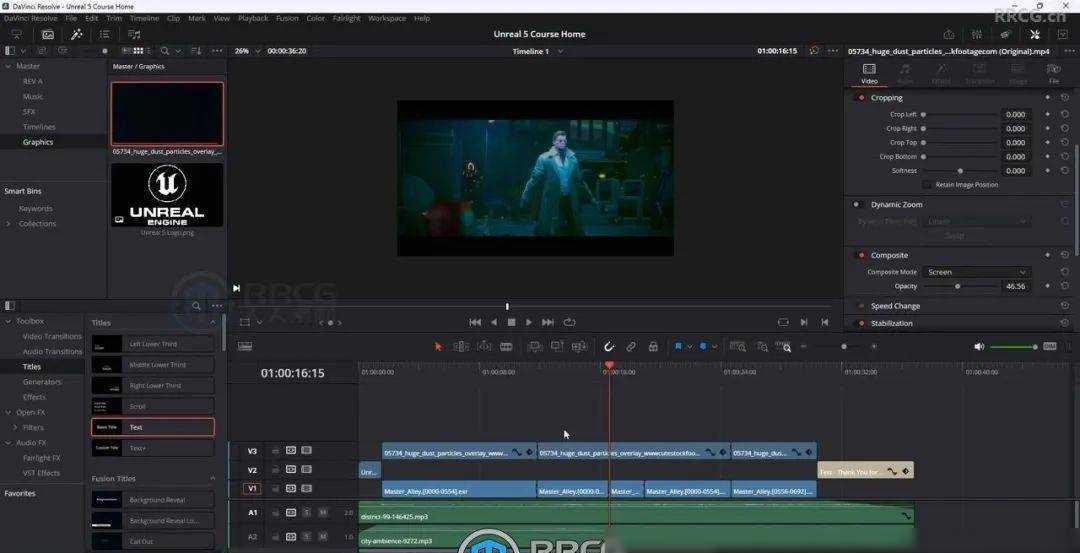Click the Custom Zoom icon
This screenshot has width=1080, height=553.
(784, 346)
